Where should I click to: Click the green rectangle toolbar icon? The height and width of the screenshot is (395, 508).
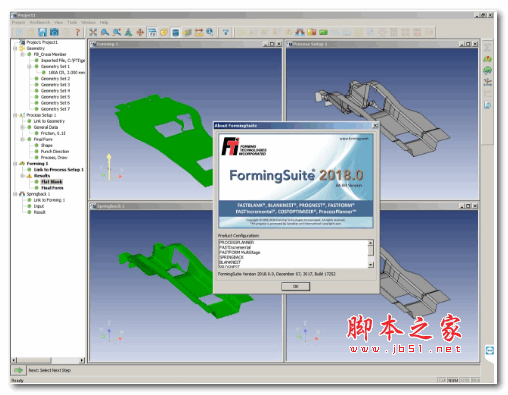[323, 32]
